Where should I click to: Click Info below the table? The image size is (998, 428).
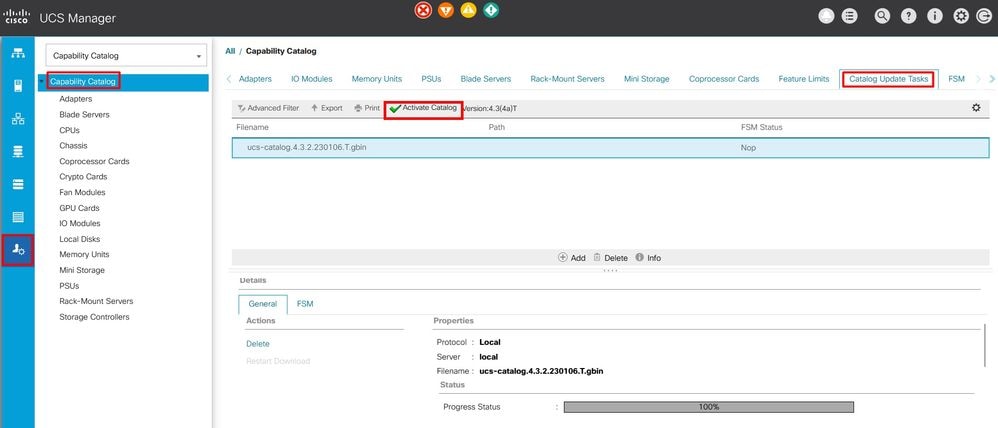click(x=648, y=258)
